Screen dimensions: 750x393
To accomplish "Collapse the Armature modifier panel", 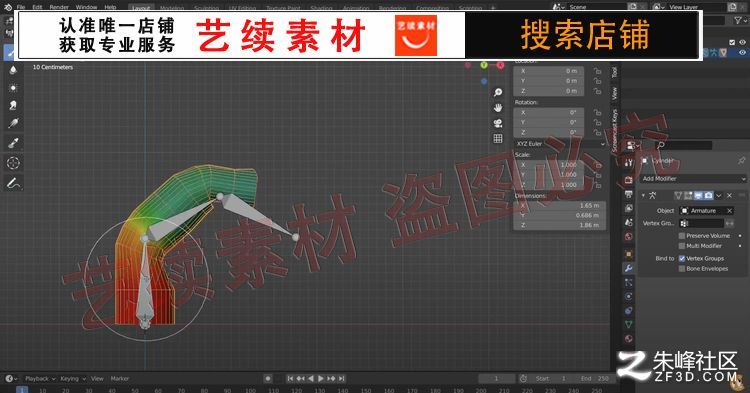I will coord(643,195).
